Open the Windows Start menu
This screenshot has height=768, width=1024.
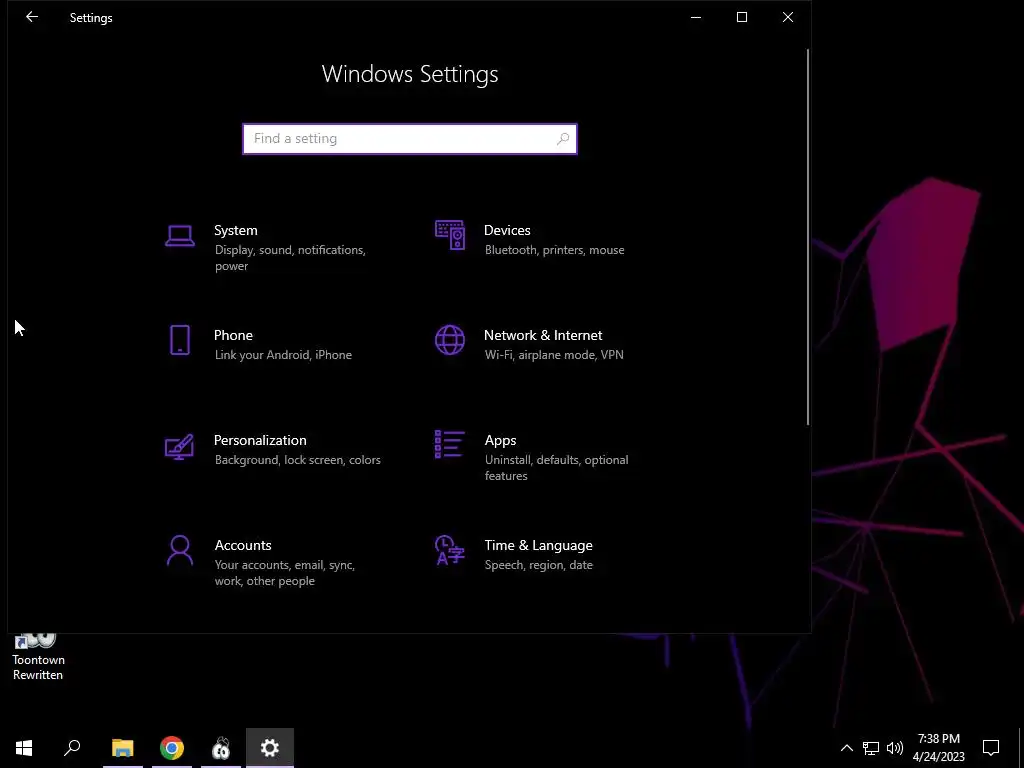point(24,748)
